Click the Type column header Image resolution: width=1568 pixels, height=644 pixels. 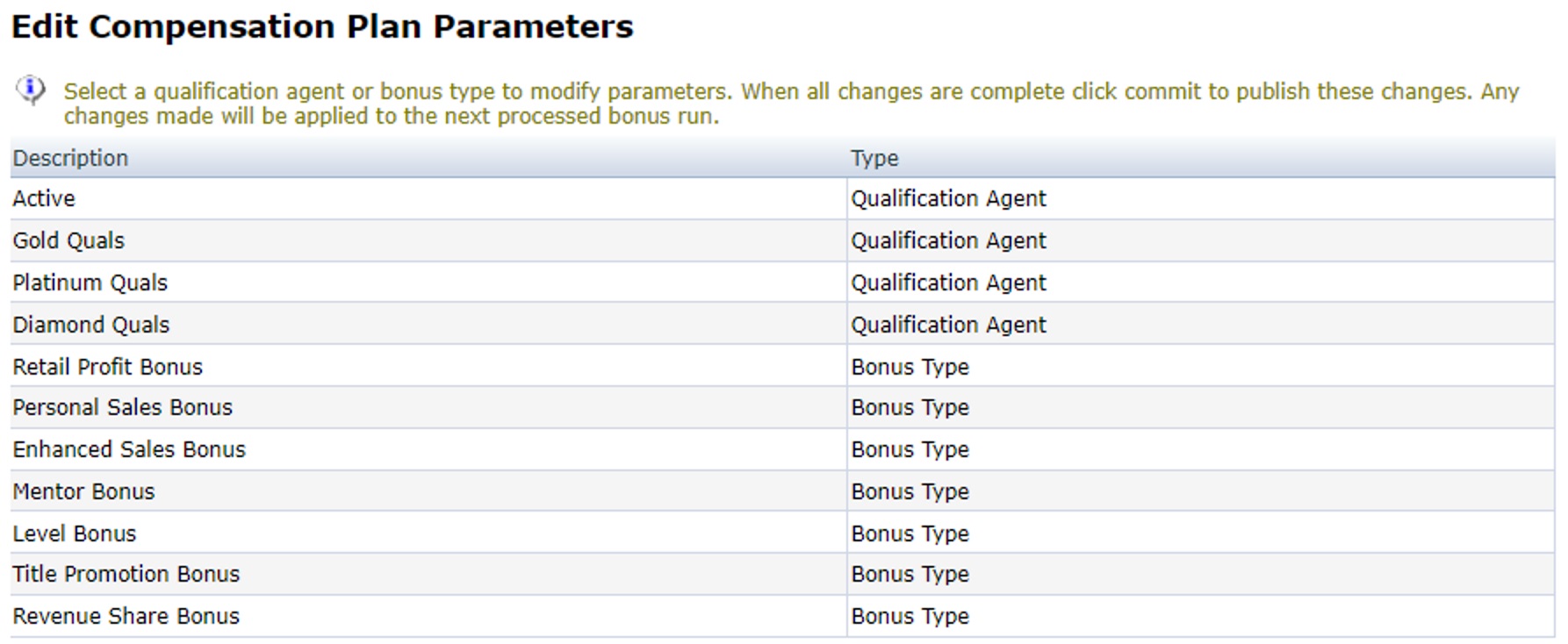tap(874, 159)
